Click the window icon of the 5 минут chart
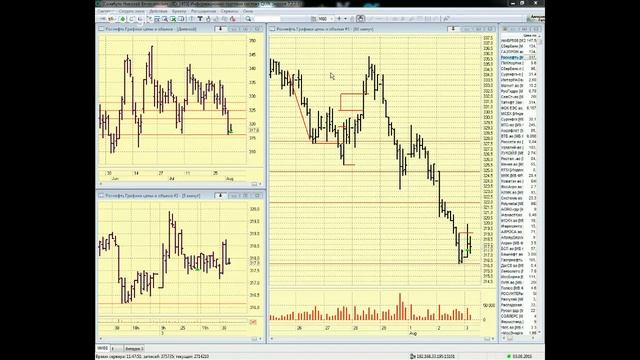This screenshot has width=640, height=360. click(101, 196)
